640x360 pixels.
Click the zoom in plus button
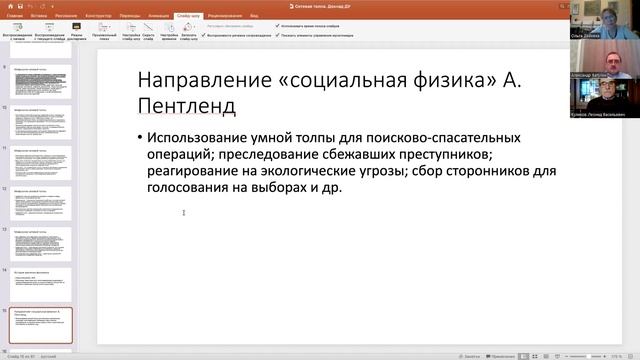click(604, 356)
